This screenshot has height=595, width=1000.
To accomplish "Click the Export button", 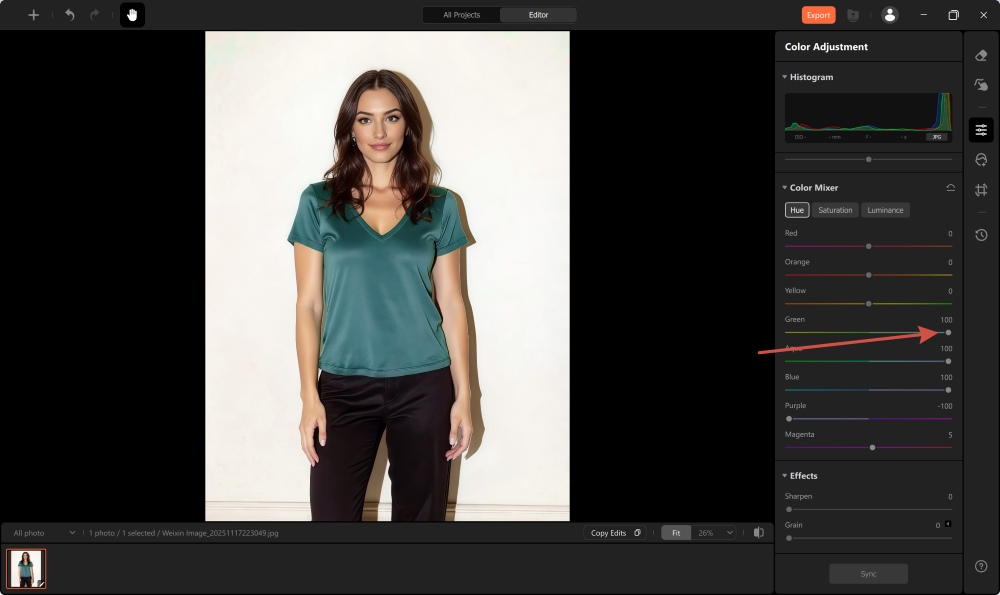I will [817, 15].
